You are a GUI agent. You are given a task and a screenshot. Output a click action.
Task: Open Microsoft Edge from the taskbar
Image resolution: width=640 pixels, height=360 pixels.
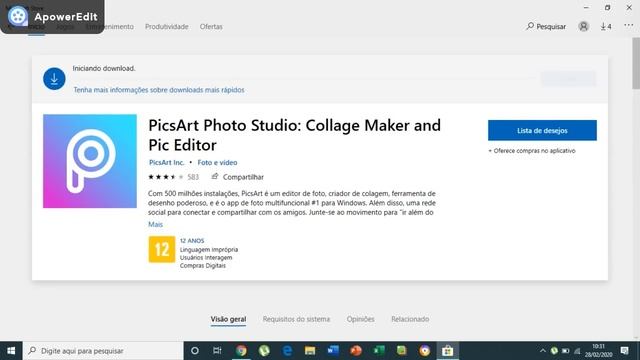coord(287,351)
